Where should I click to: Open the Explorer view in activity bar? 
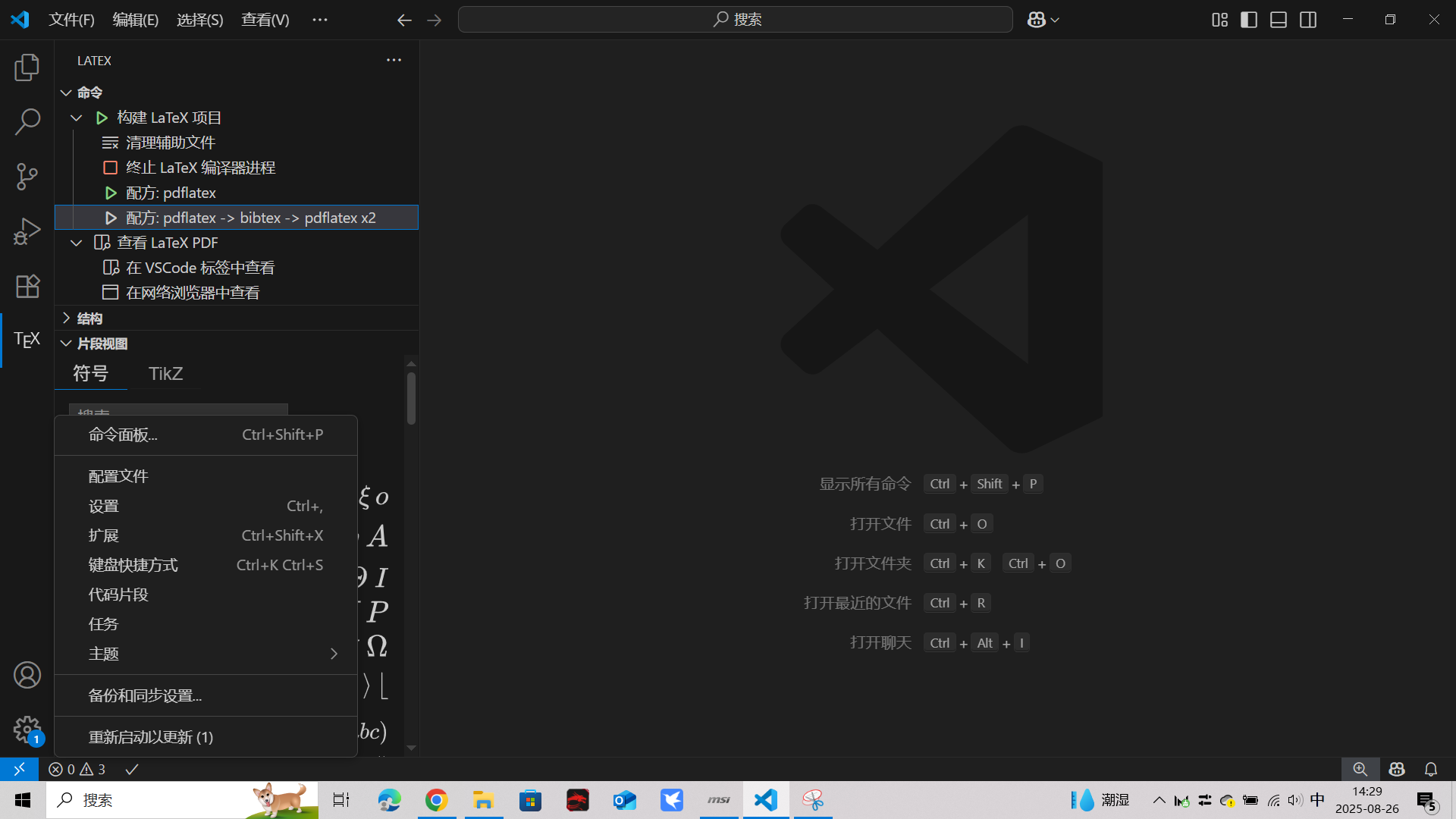click(27, 67)
